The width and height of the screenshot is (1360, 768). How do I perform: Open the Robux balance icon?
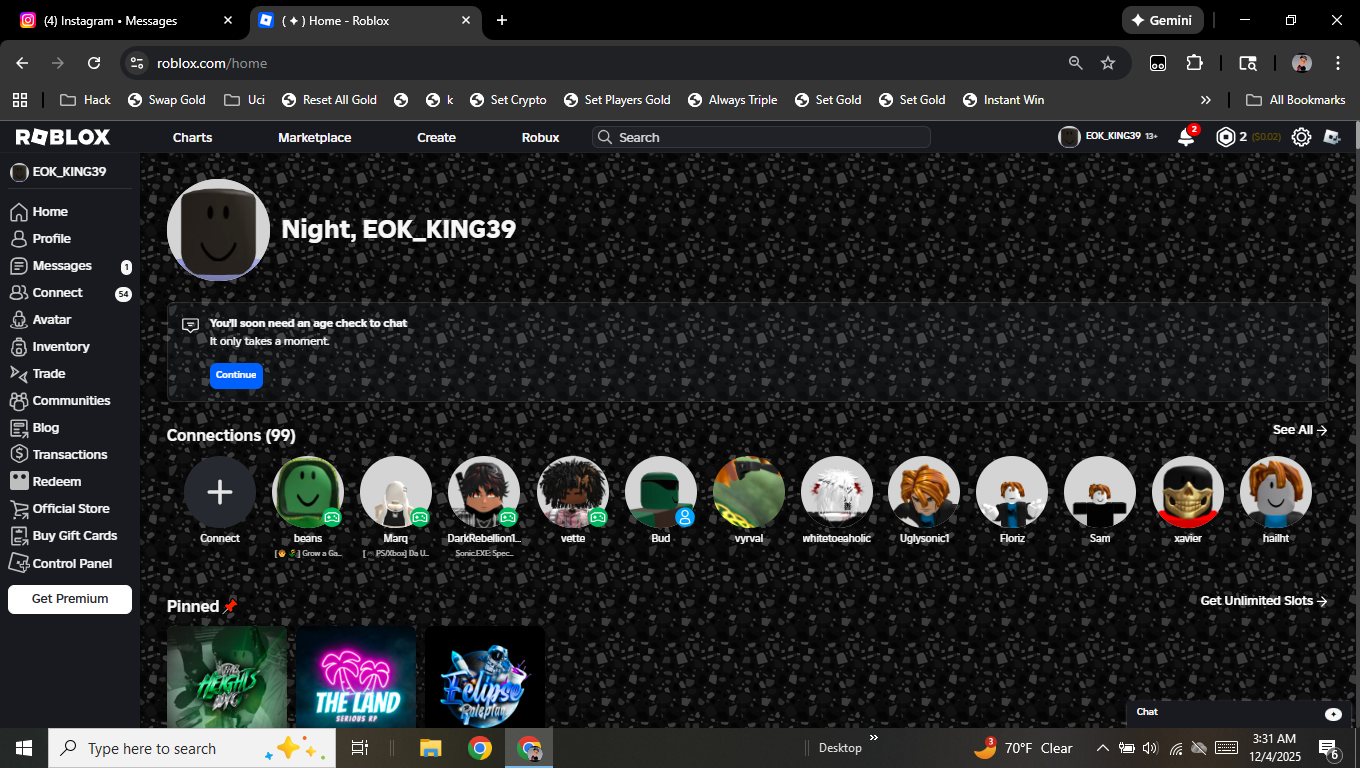(x=1226, y=137)
